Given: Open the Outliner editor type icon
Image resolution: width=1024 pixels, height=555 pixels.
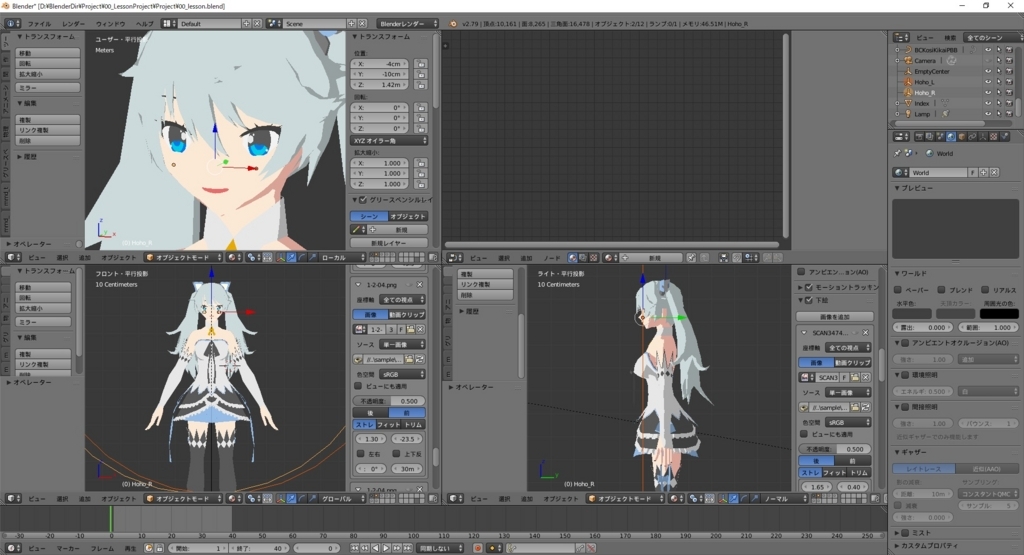Looking at the screenshot, I should (x=901, y=37).
